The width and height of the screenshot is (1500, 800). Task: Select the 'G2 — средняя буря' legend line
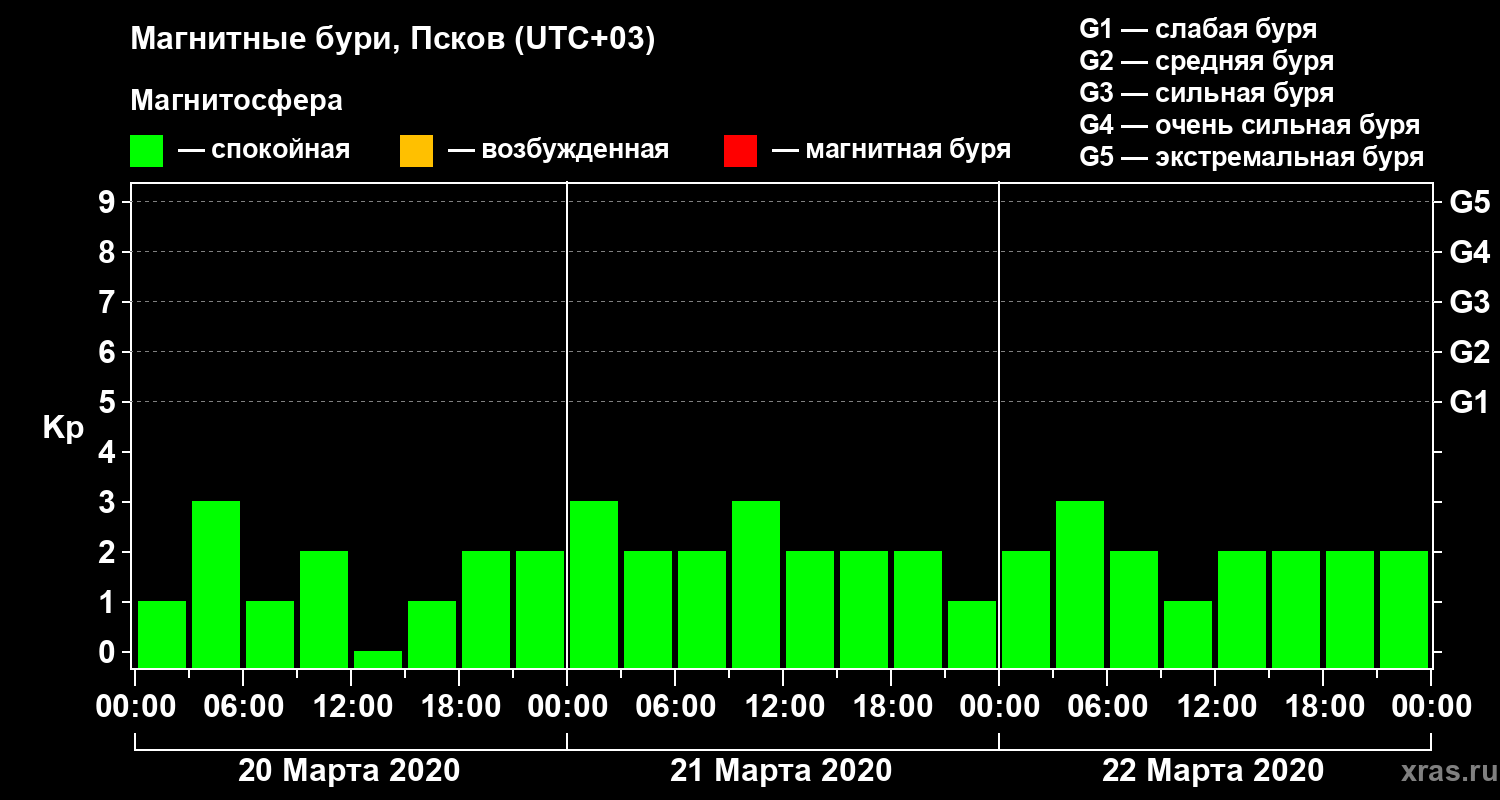pos(1207,61)
